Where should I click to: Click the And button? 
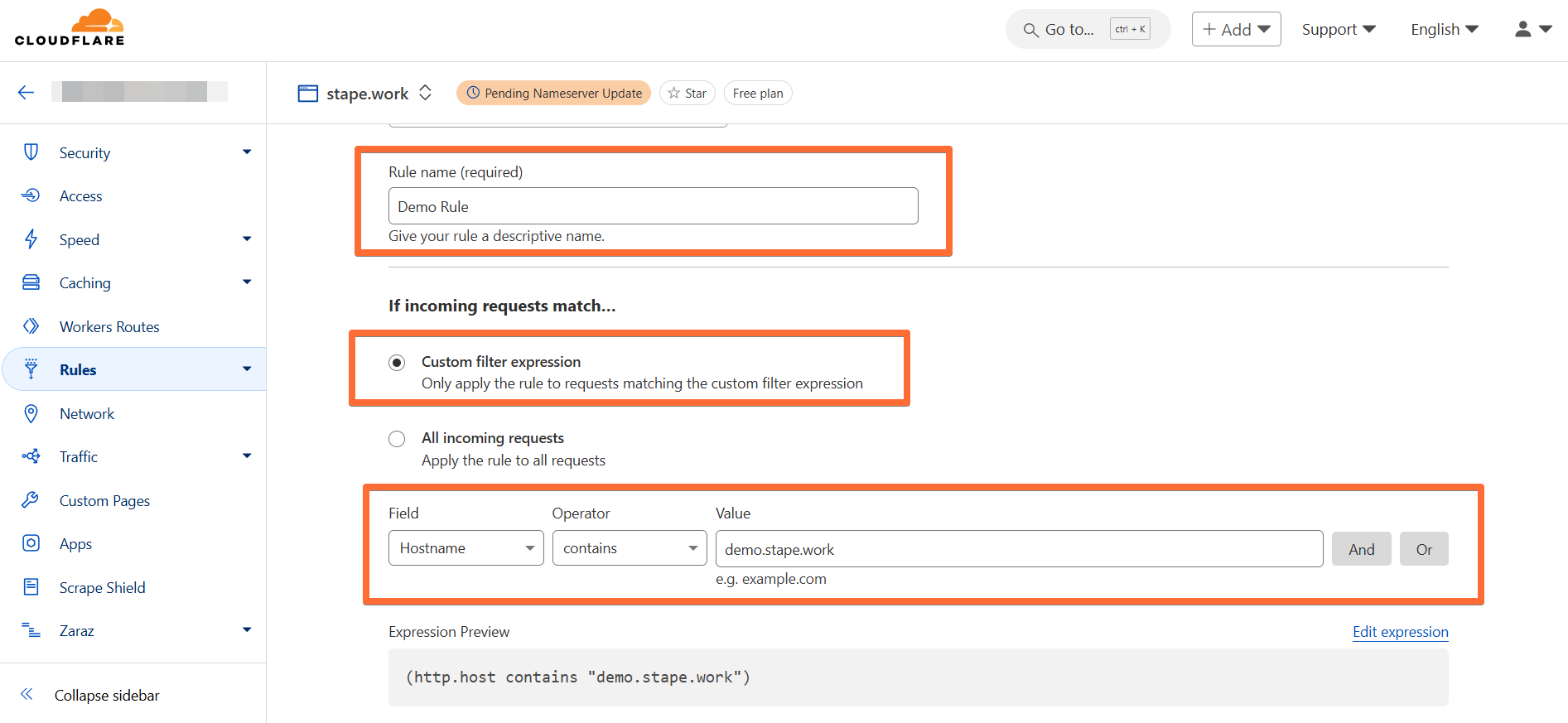[1362, 549]
